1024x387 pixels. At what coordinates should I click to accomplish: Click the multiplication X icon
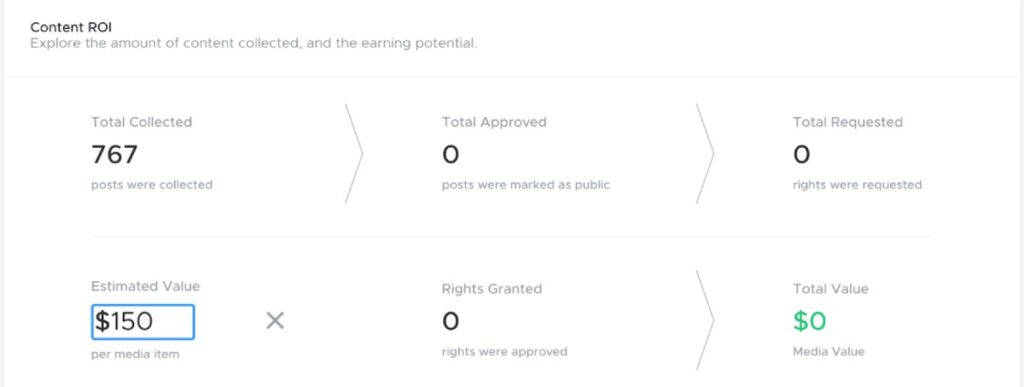coord(275,320)
